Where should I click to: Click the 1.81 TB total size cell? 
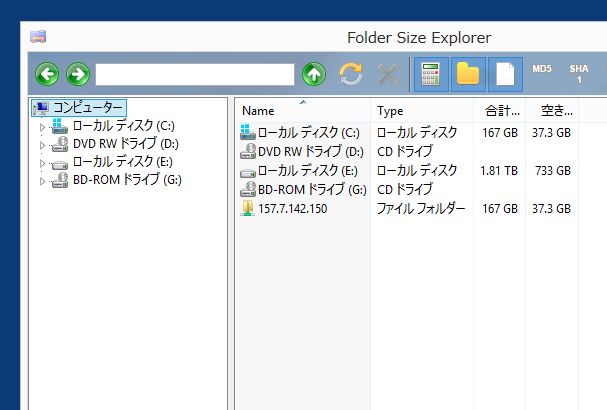(x=499, y=171)
